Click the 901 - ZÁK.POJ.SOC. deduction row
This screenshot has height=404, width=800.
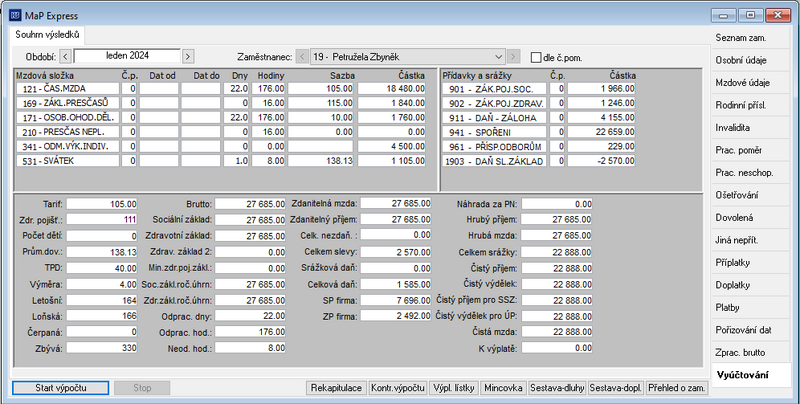tap(539, 89)
